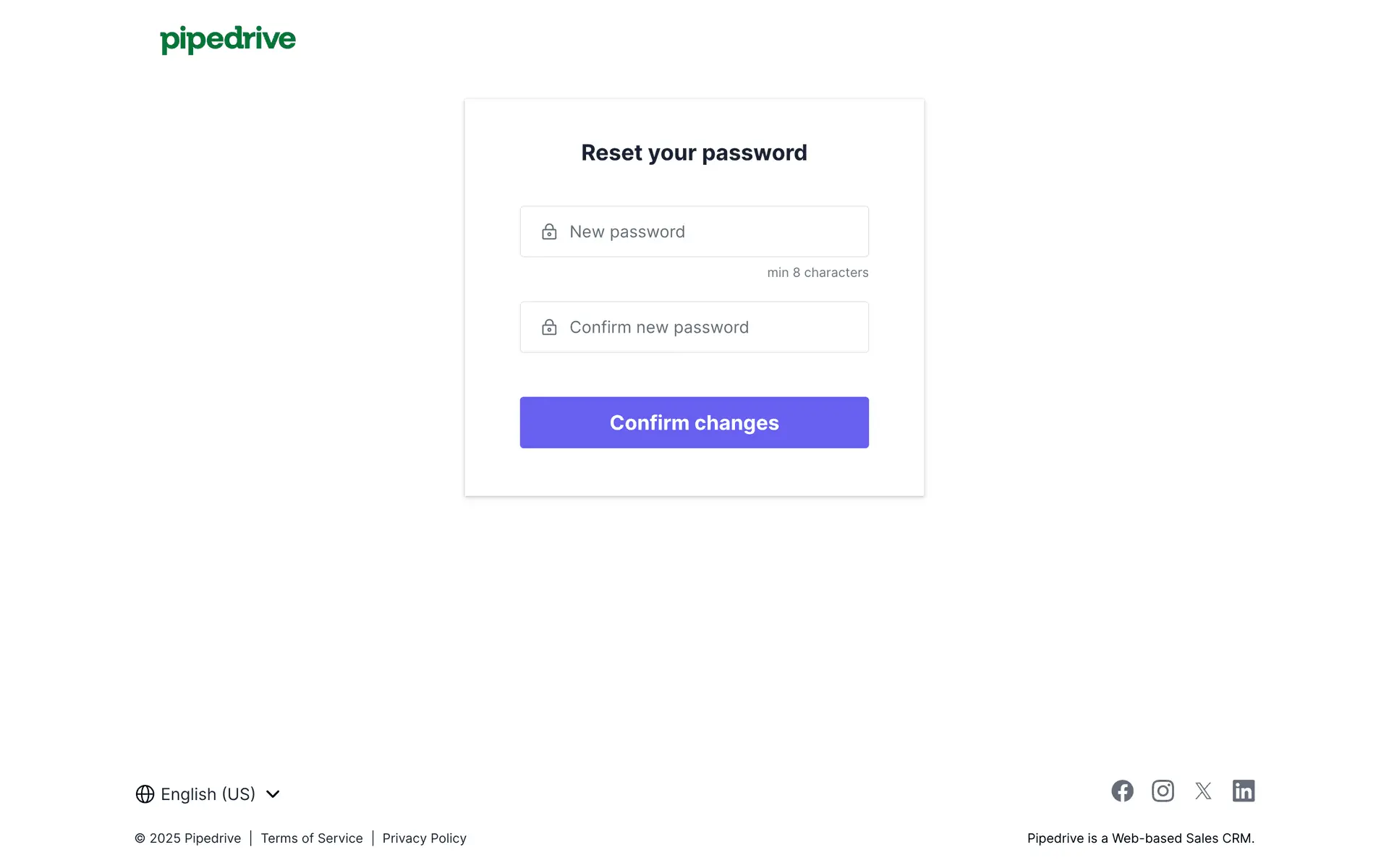Select the English (US) language label
1389x868 pixels.
pyautogui.click(x=208, y=794)
